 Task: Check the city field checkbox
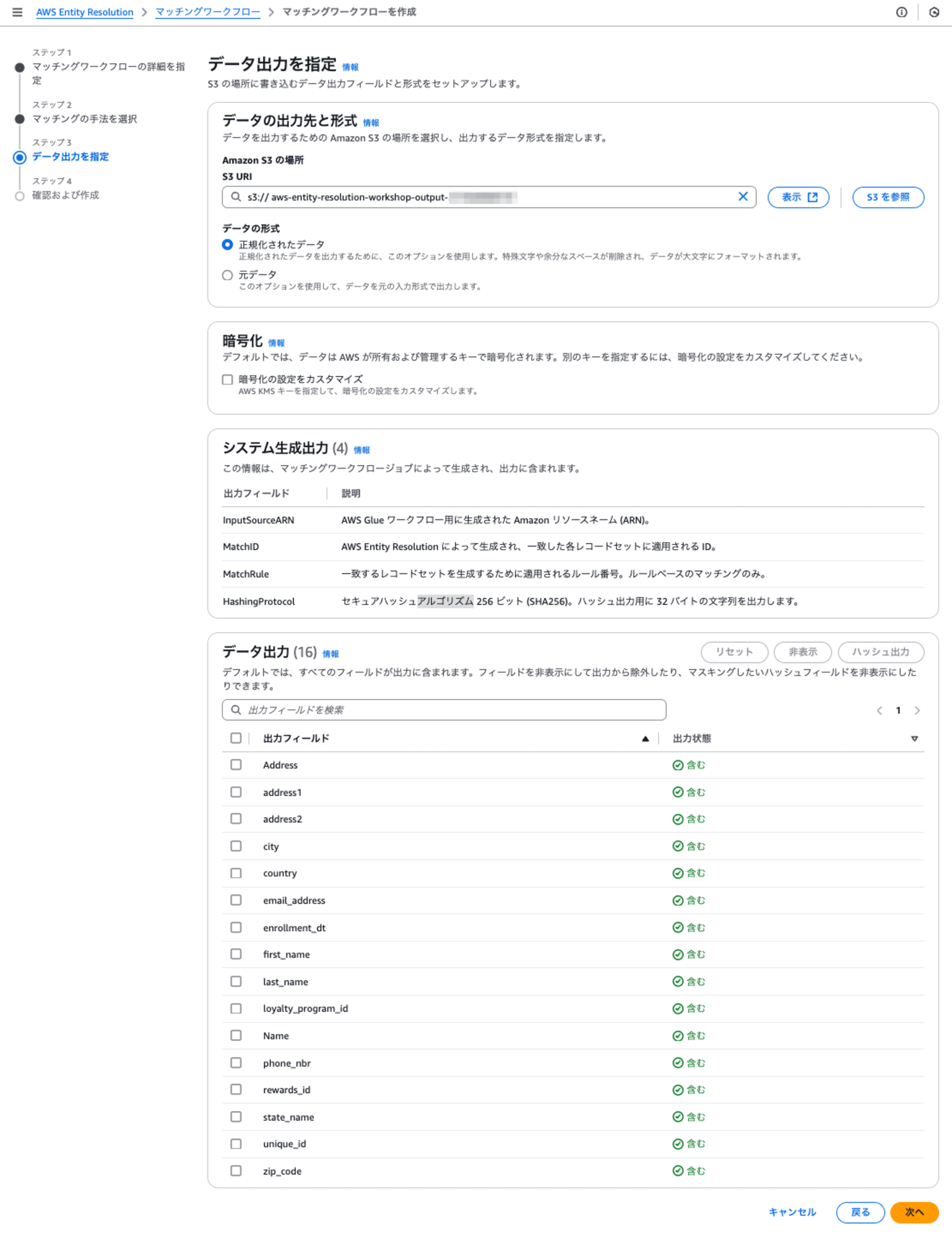236,846
